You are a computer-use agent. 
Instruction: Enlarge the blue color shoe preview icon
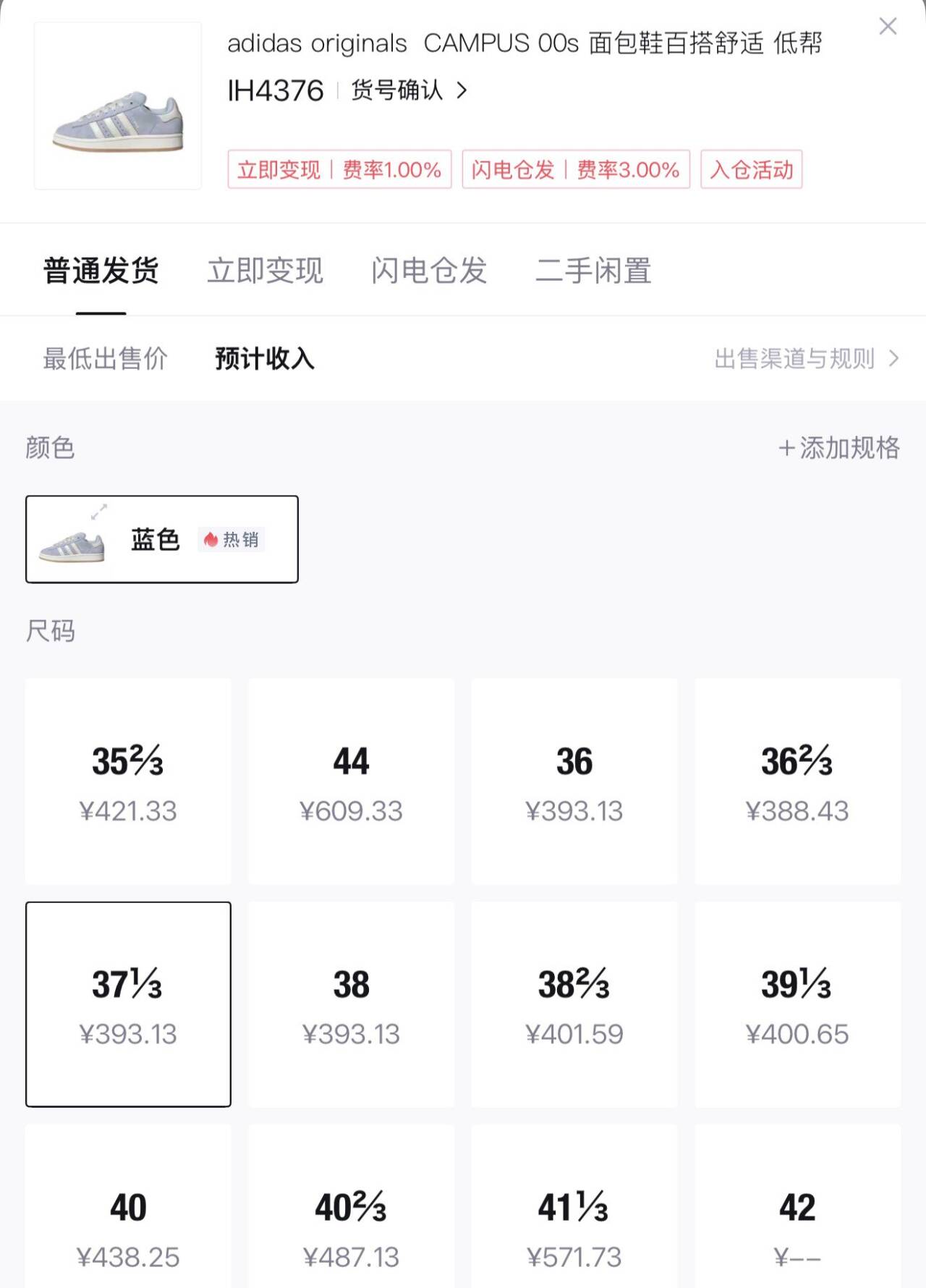pos(99,512)
